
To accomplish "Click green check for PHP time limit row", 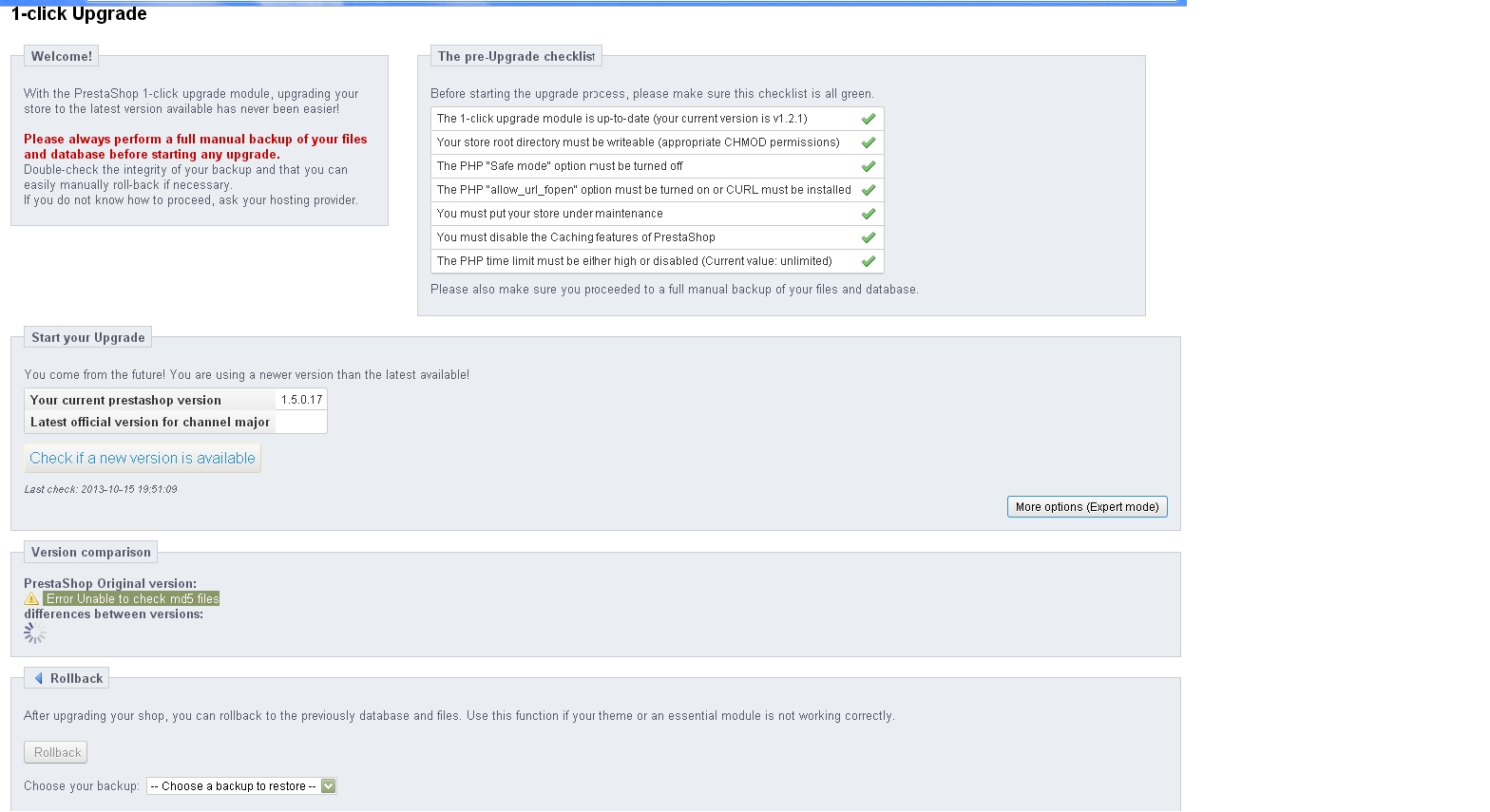I will (868, 261).
